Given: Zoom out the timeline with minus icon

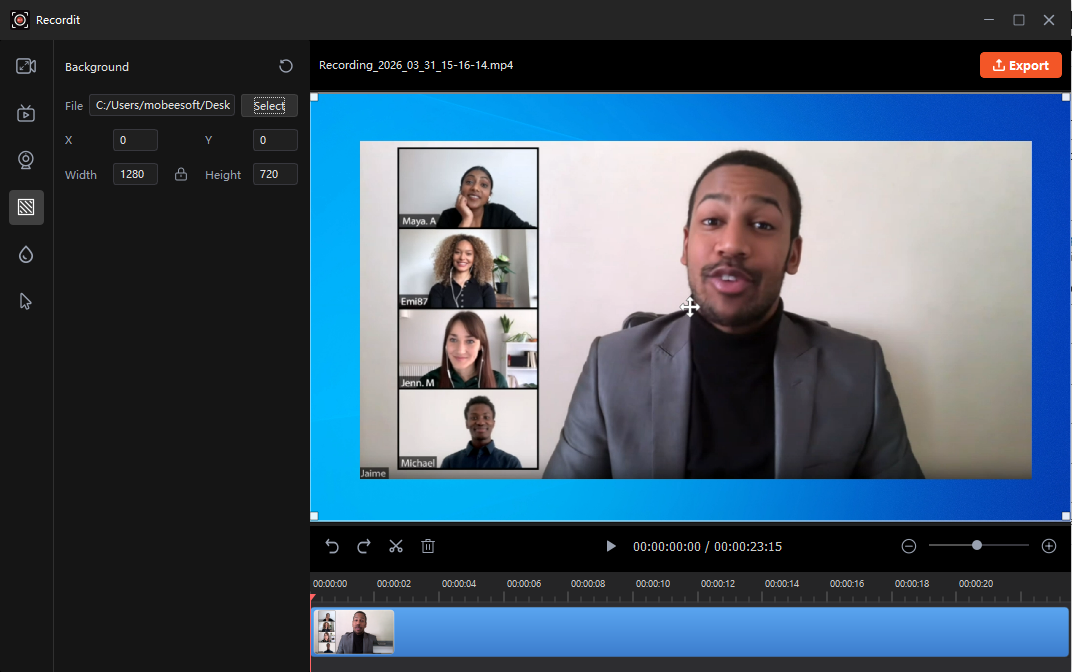Looking at the screenshot, I should pyautogui.click(x=908, y=546).
